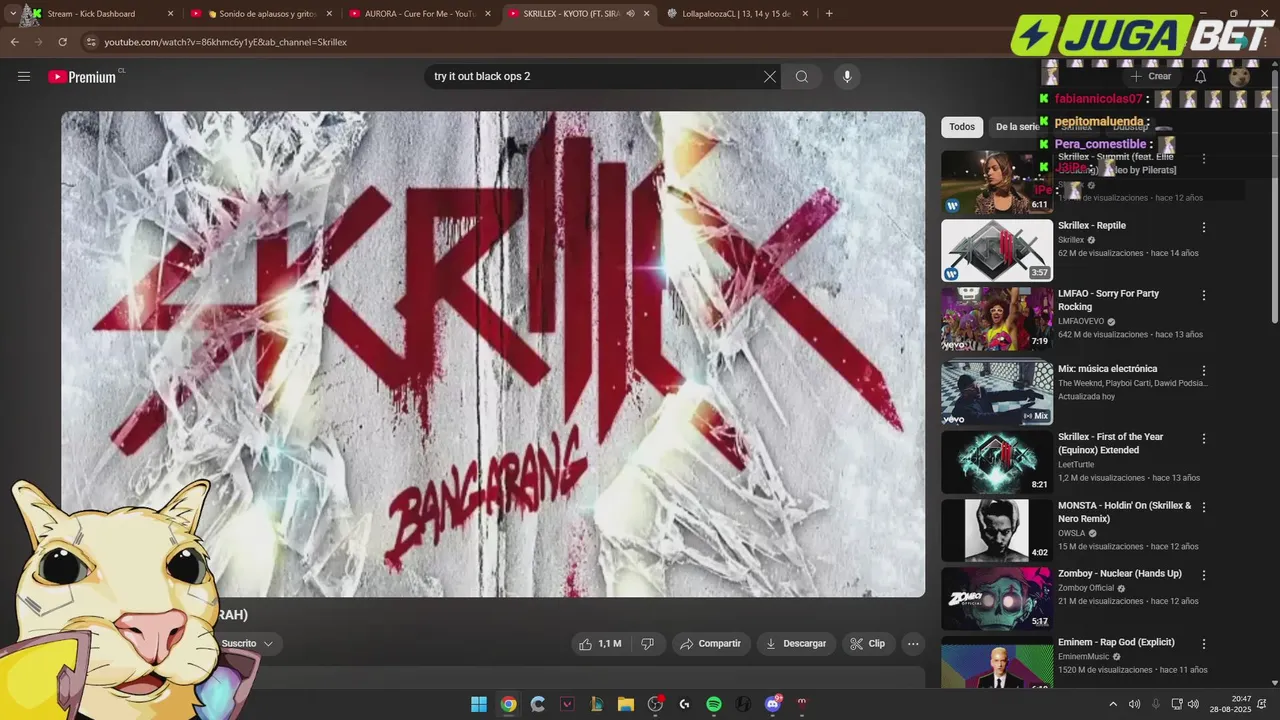Click the Bangarang video player
The image size is (1280, 720).
pos(493,354)
